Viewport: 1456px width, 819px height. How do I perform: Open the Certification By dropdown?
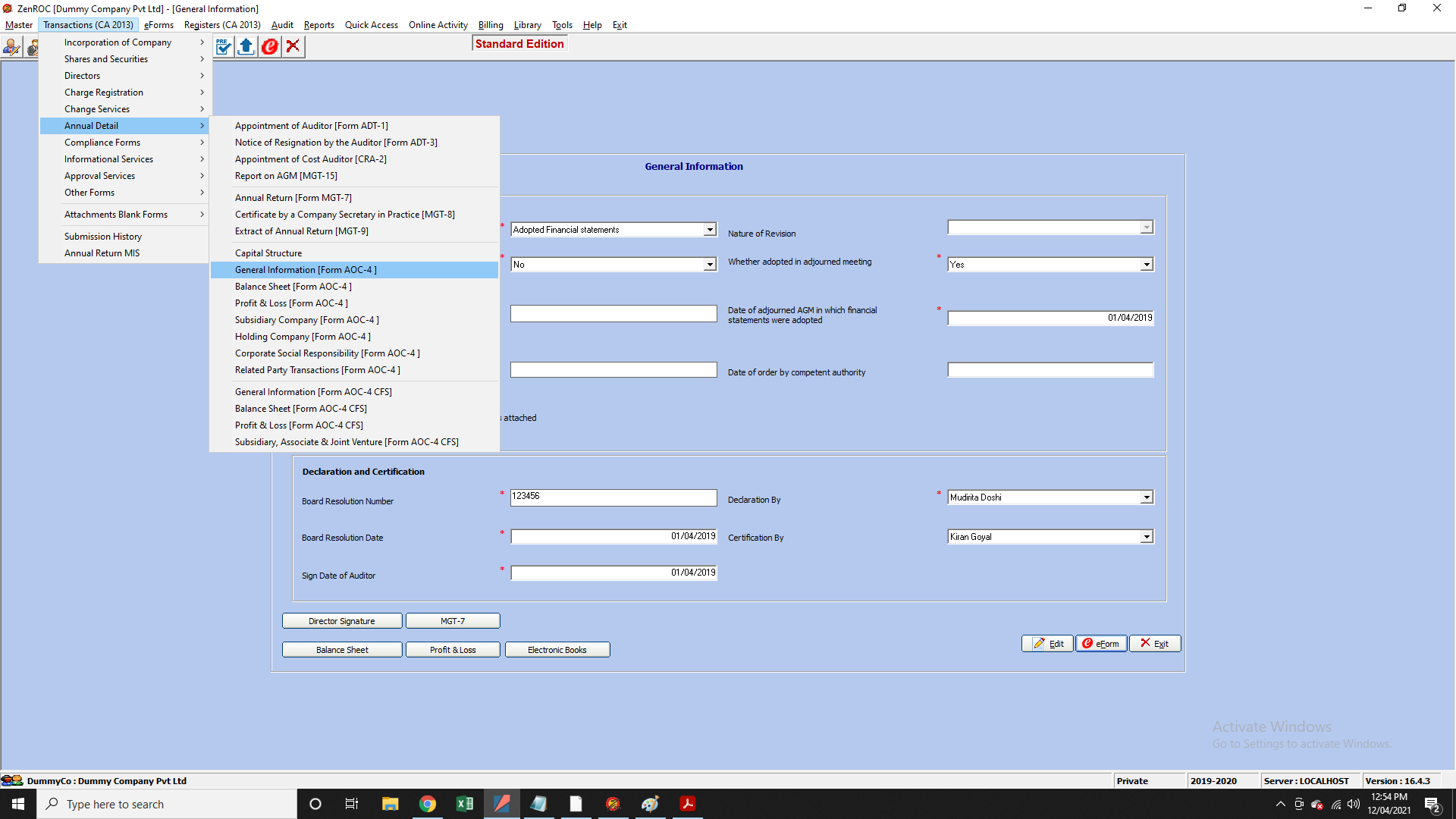pos(1147,537)
